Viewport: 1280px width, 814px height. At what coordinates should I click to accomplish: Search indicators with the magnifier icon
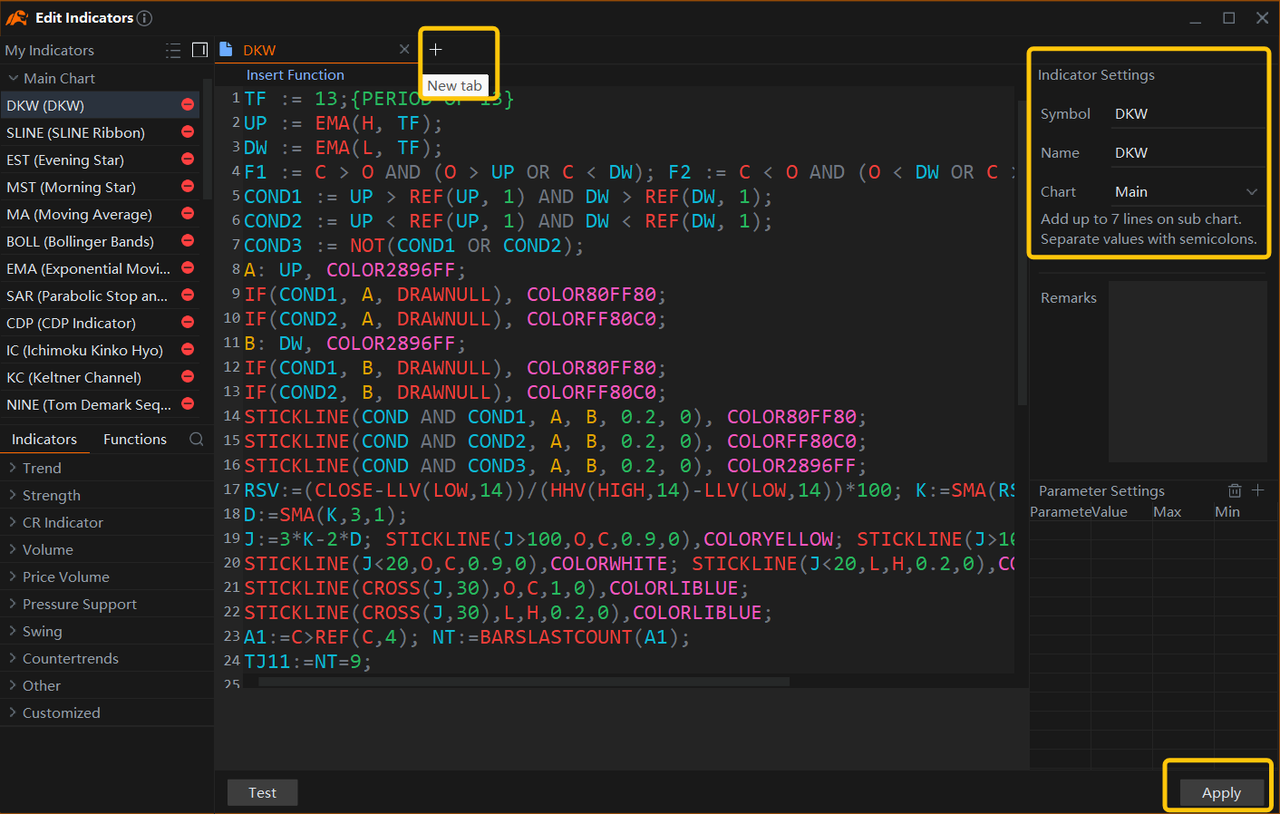click(x=196, y=439)
